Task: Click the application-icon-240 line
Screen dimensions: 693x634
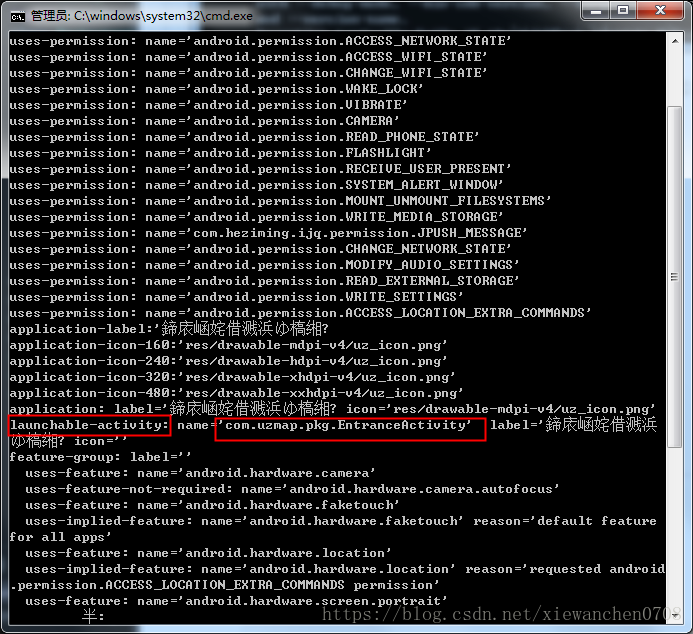Action: (x=228, y=361)
